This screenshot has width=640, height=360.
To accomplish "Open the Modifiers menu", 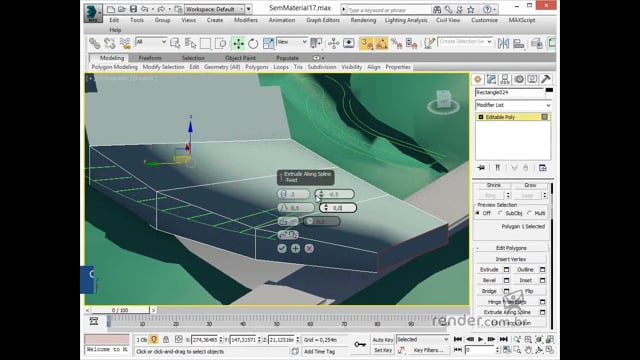I will point(246,20).
